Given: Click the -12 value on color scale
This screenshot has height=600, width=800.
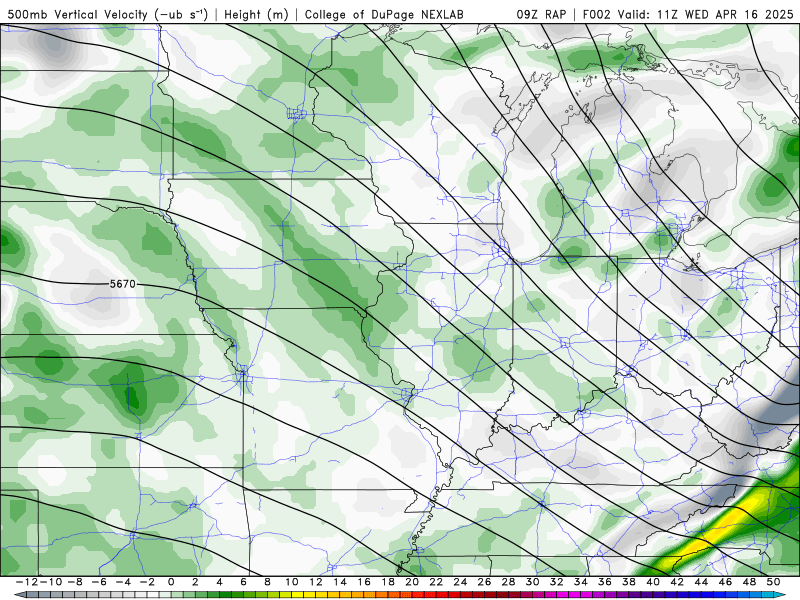Looking at the screenshot, I should (x=26, y=582).
